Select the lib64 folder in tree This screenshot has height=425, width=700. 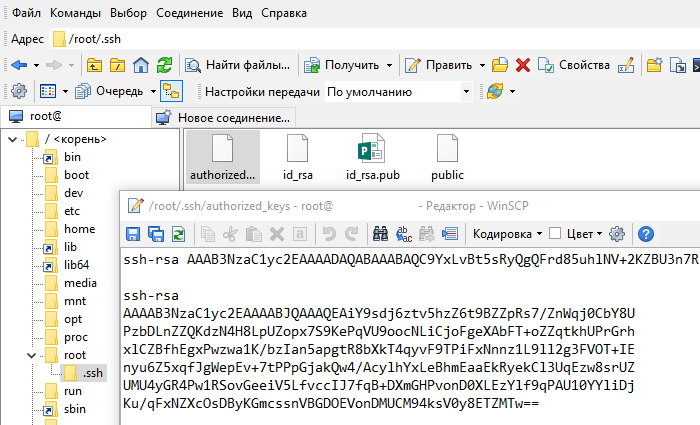76,265
